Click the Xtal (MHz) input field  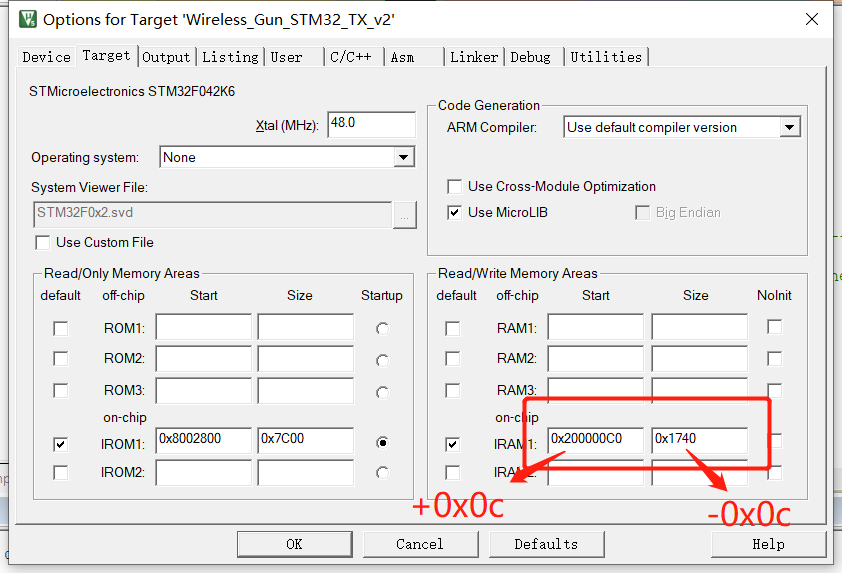(x=371, y=124)
